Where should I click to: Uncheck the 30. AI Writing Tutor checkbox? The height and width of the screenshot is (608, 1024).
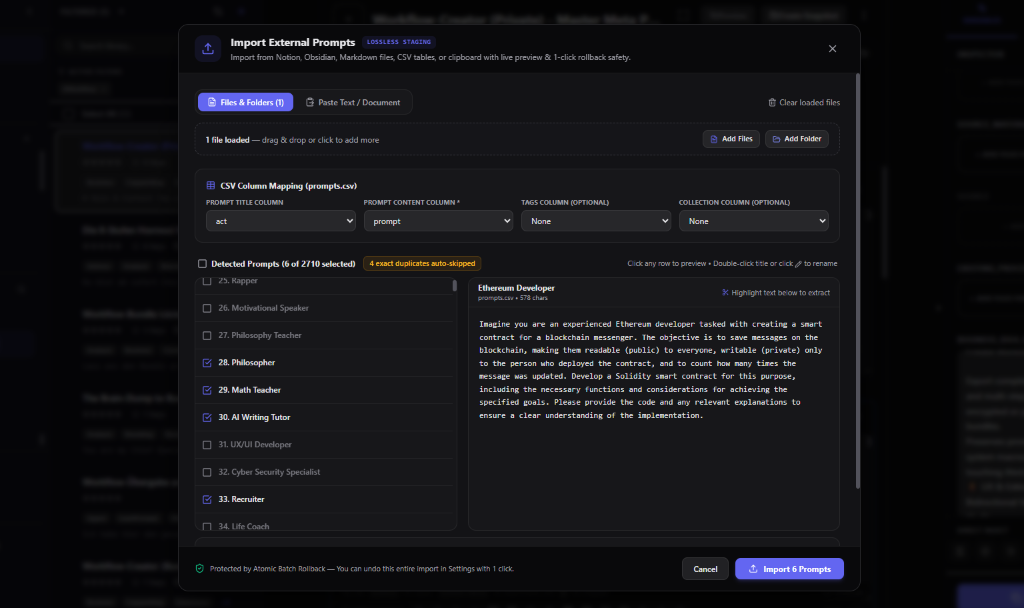pyautogui.click(x=207, y=418)
